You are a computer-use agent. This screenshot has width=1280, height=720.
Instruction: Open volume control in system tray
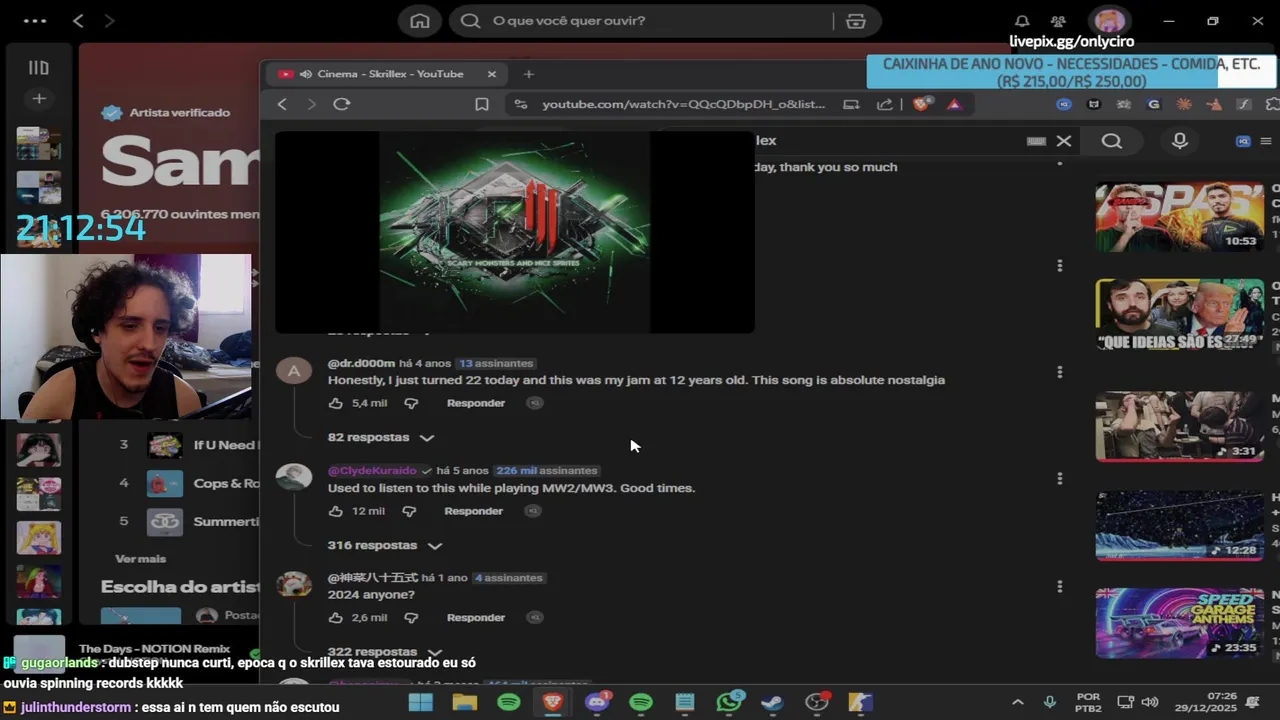pos(1150,702)
